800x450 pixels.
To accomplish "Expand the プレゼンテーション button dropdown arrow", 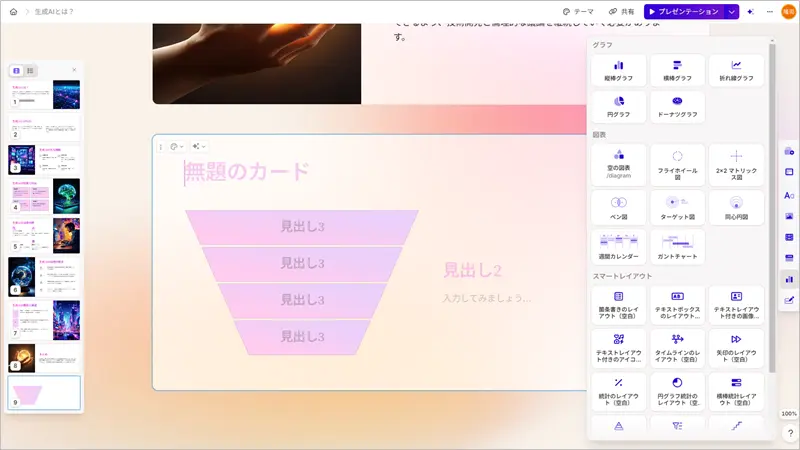I will (x=732, y=11).
